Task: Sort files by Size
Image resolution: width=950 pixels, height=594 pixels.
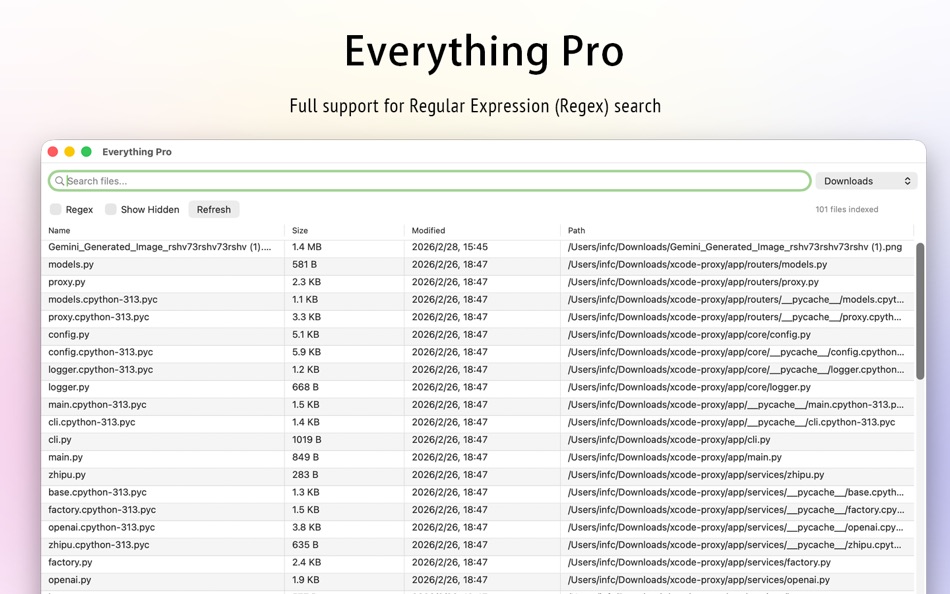Action: coord(295,229)
